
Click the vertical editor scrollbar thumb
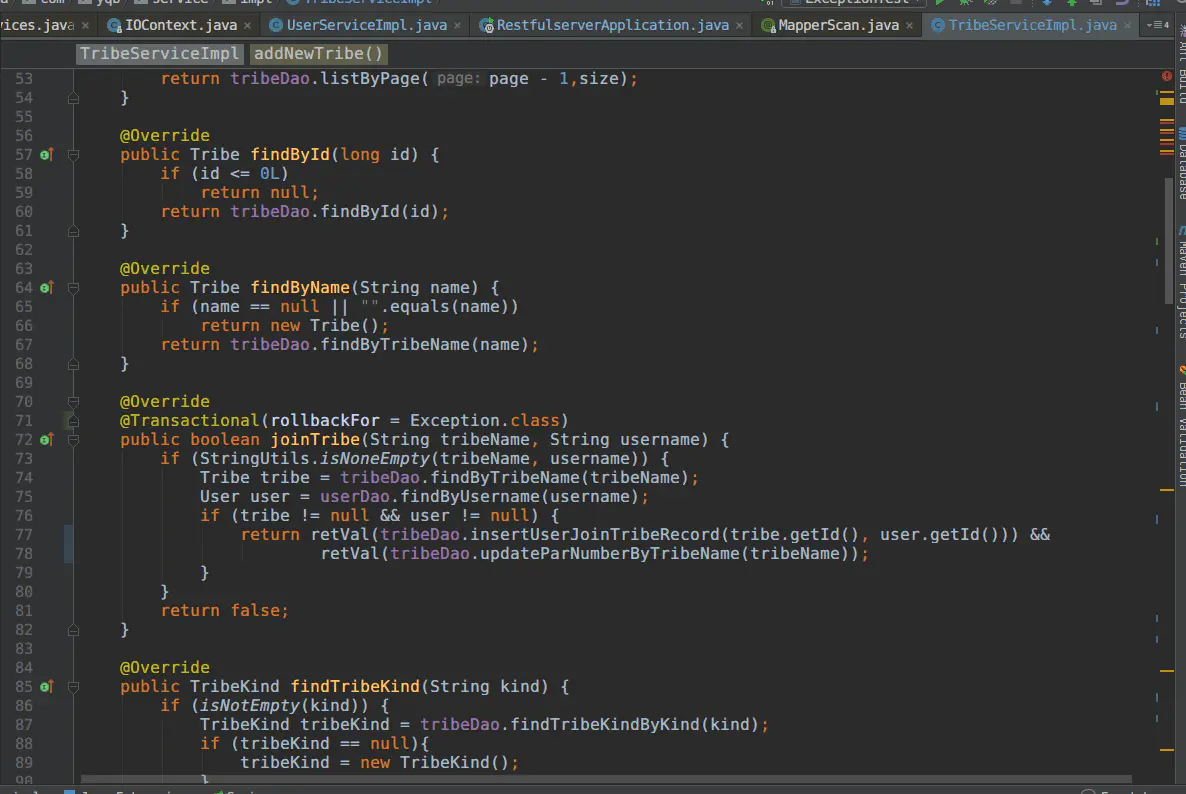point(1169,240)
